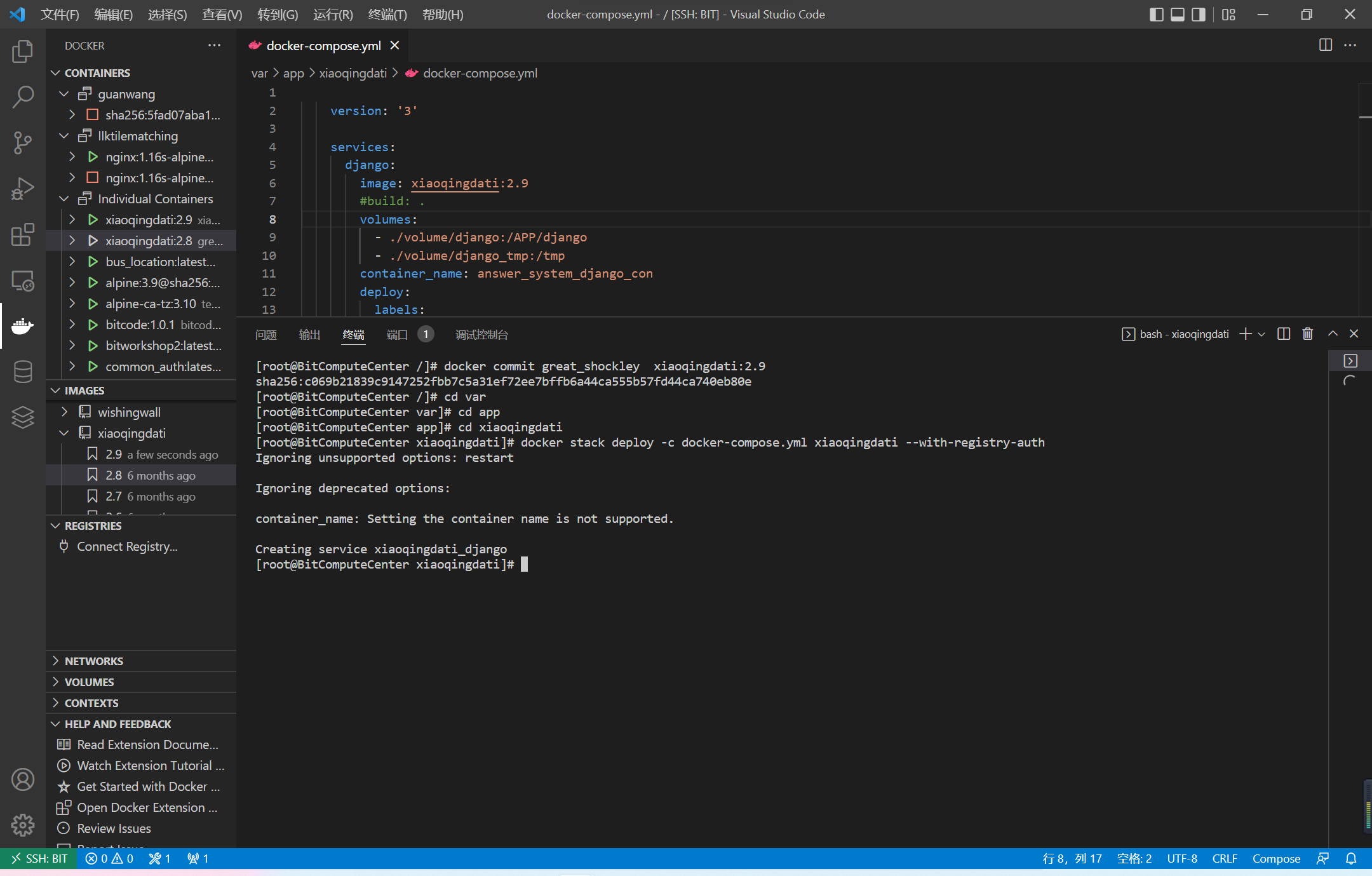The height and width of the screenshot is (876, 1372).
Task: Open Docker view in activity bar
Action: (x=23, y=326)
